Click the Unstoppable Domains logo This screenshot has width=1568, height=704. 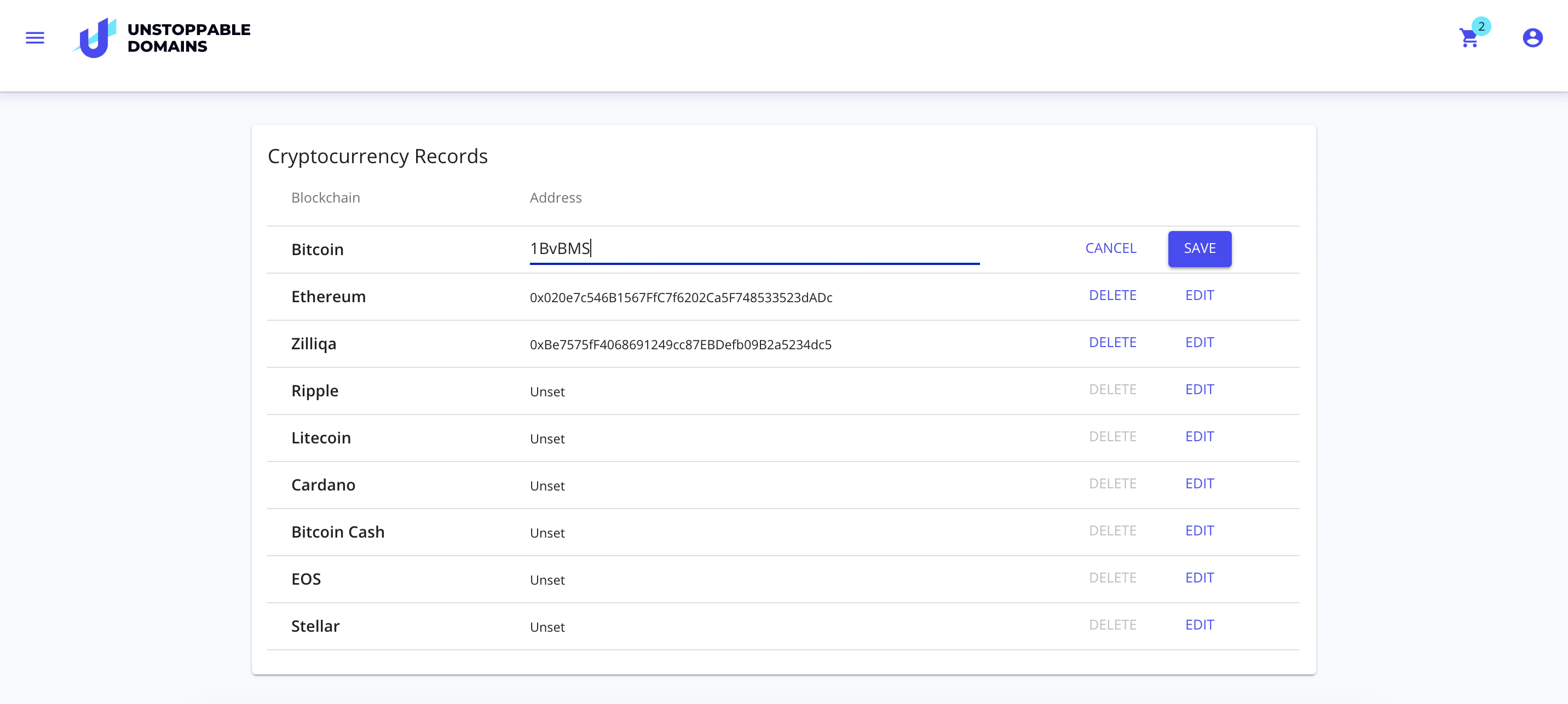[x=162, y=38]
